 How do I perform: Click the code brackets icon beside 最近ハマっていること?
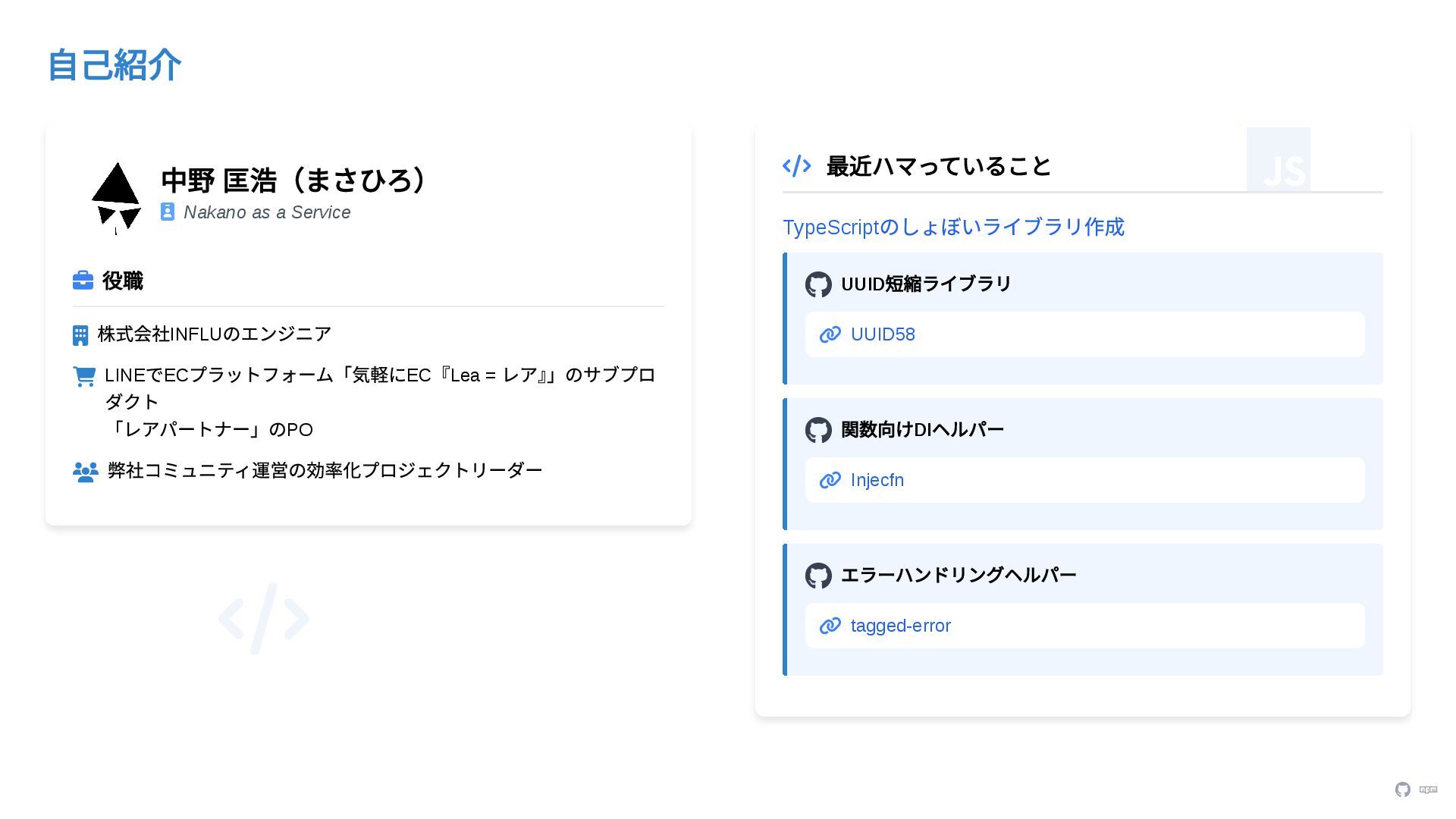797,166
